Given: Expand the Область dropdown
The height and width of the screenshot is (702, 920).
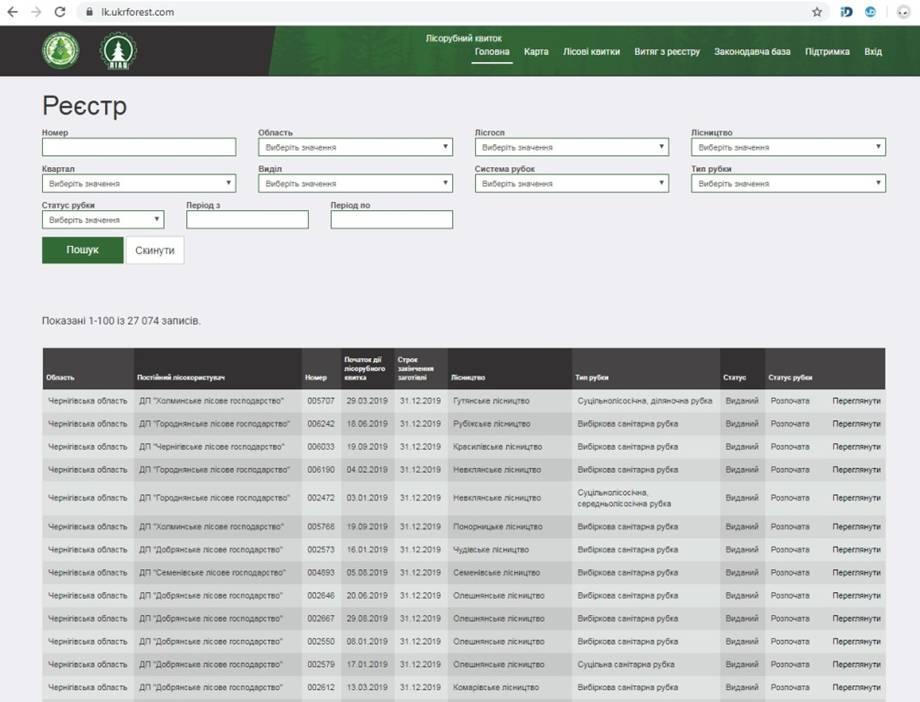Looking at the screenshot, I should click(x=355, y=147).
